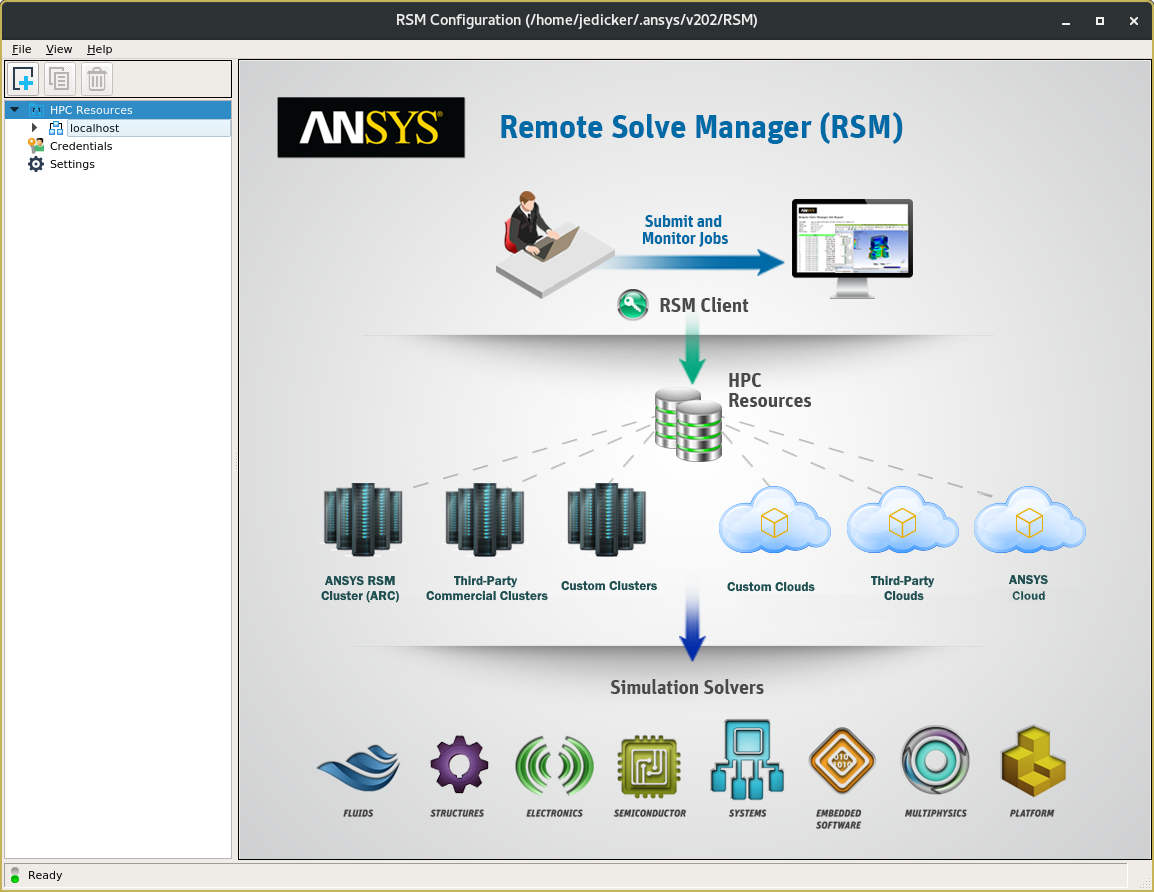This screenshot has width=1154, height=892.
Task: Click the SEMICONDUCTOR caption
Action: click(650, 813)
